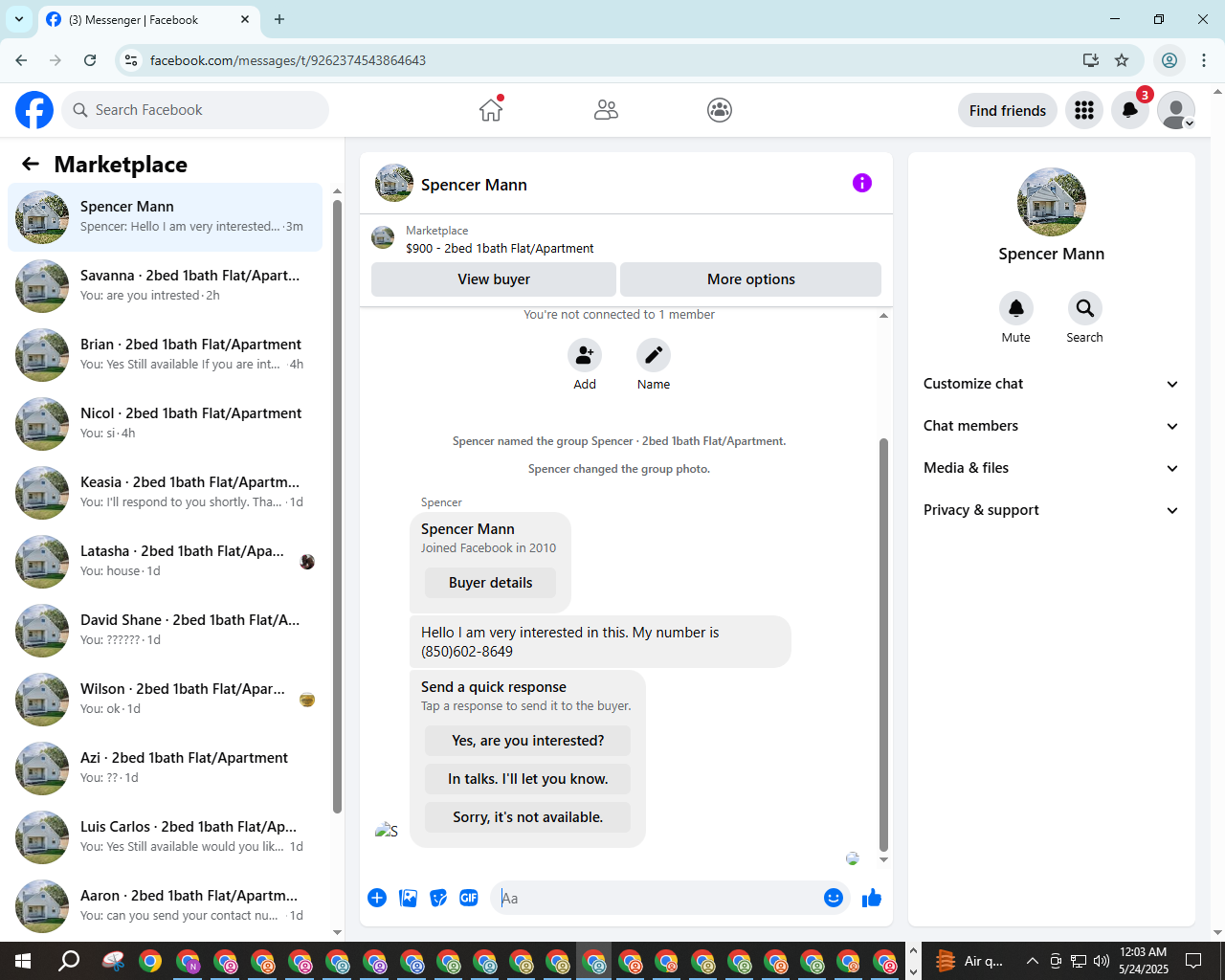Attach a photo file to message
This screenshot has width=1225, height=980.
coord(408,898)
